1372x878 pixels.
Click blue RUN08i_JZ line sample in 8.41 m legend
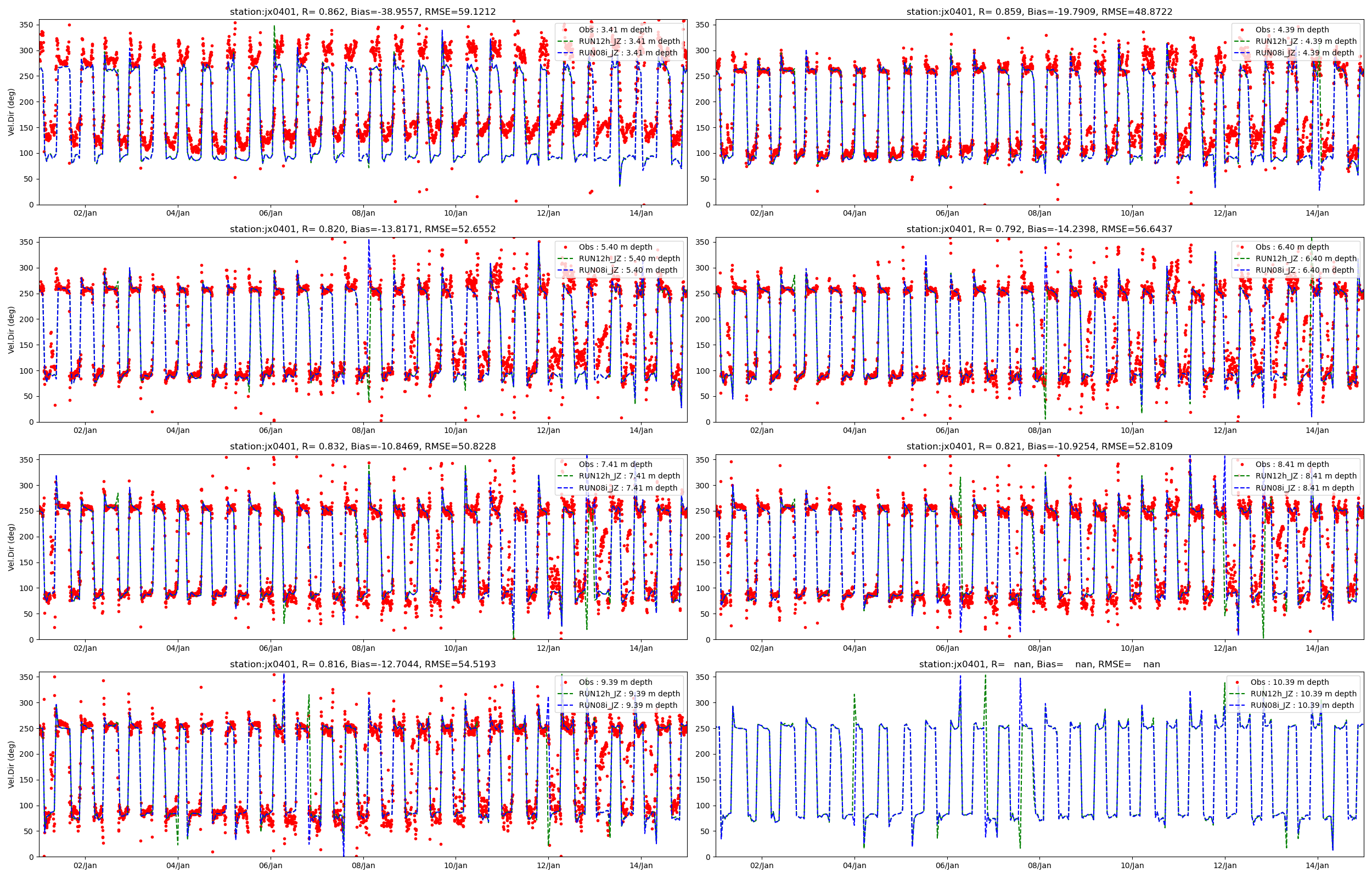(x=1241, y=488)
